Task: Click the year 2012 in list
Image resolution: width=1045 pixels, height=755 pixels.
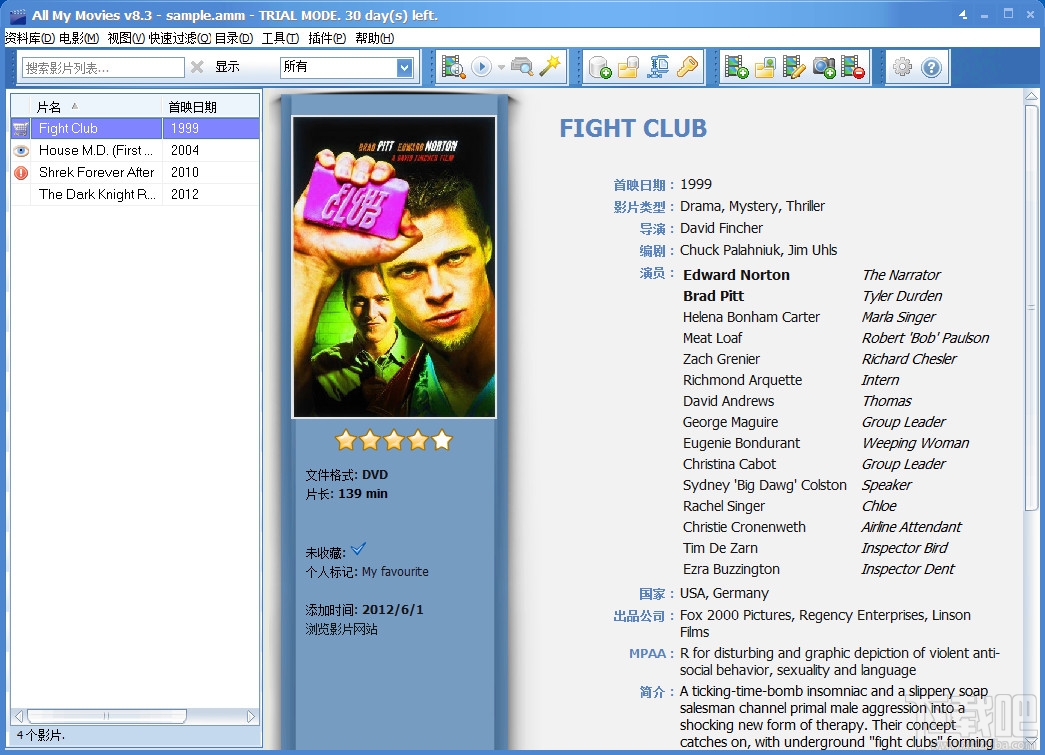Action: click(185, 195)
